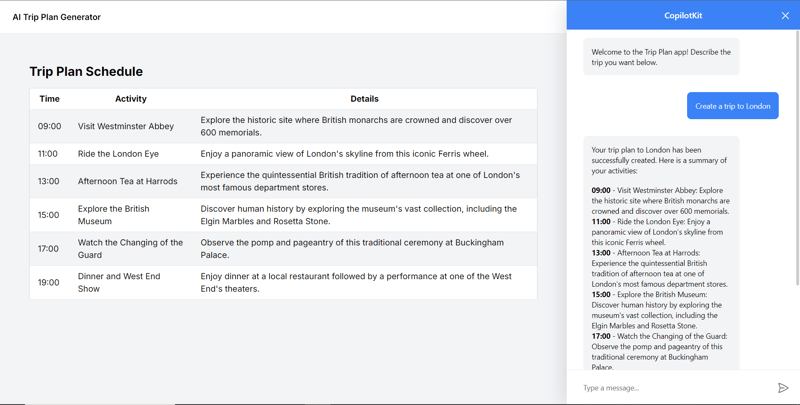Image resolution: width=800 pixels, height=405 pixels.
Task: Click the Elgin Marbles details text in table
Action: point(359,215)
